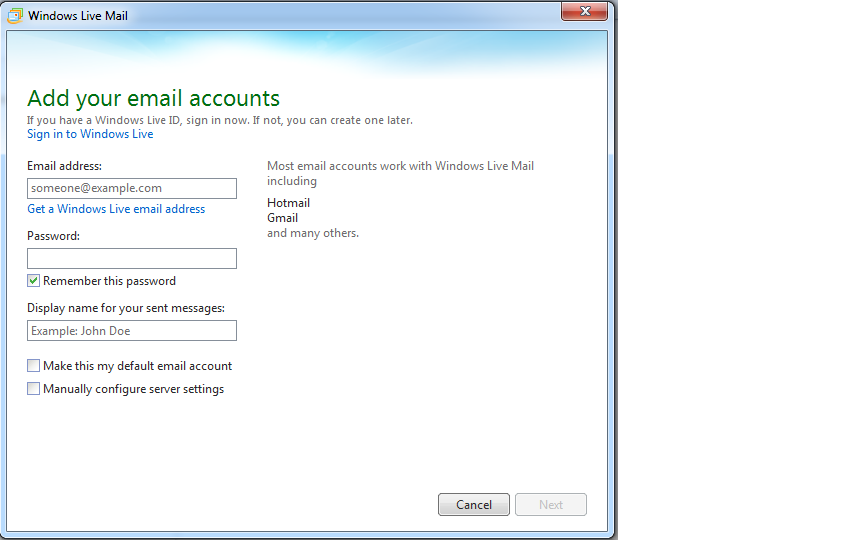Click the 'and many others.' text

313,233
